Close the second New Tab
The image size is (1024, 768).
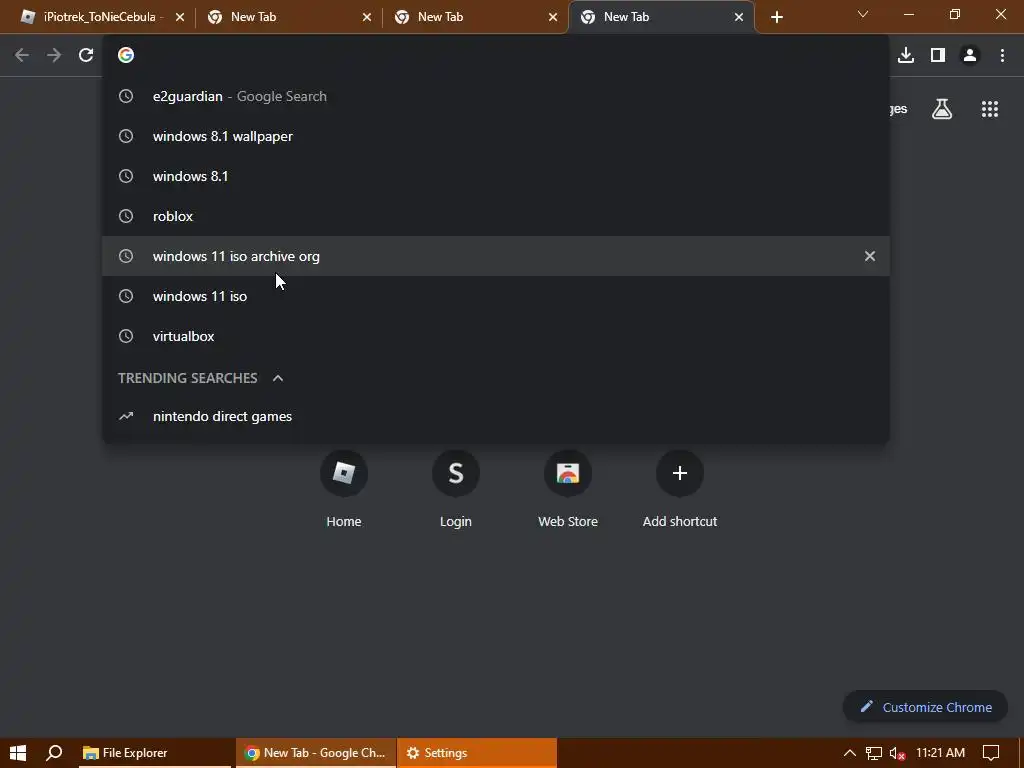click(x=367, y=17)
